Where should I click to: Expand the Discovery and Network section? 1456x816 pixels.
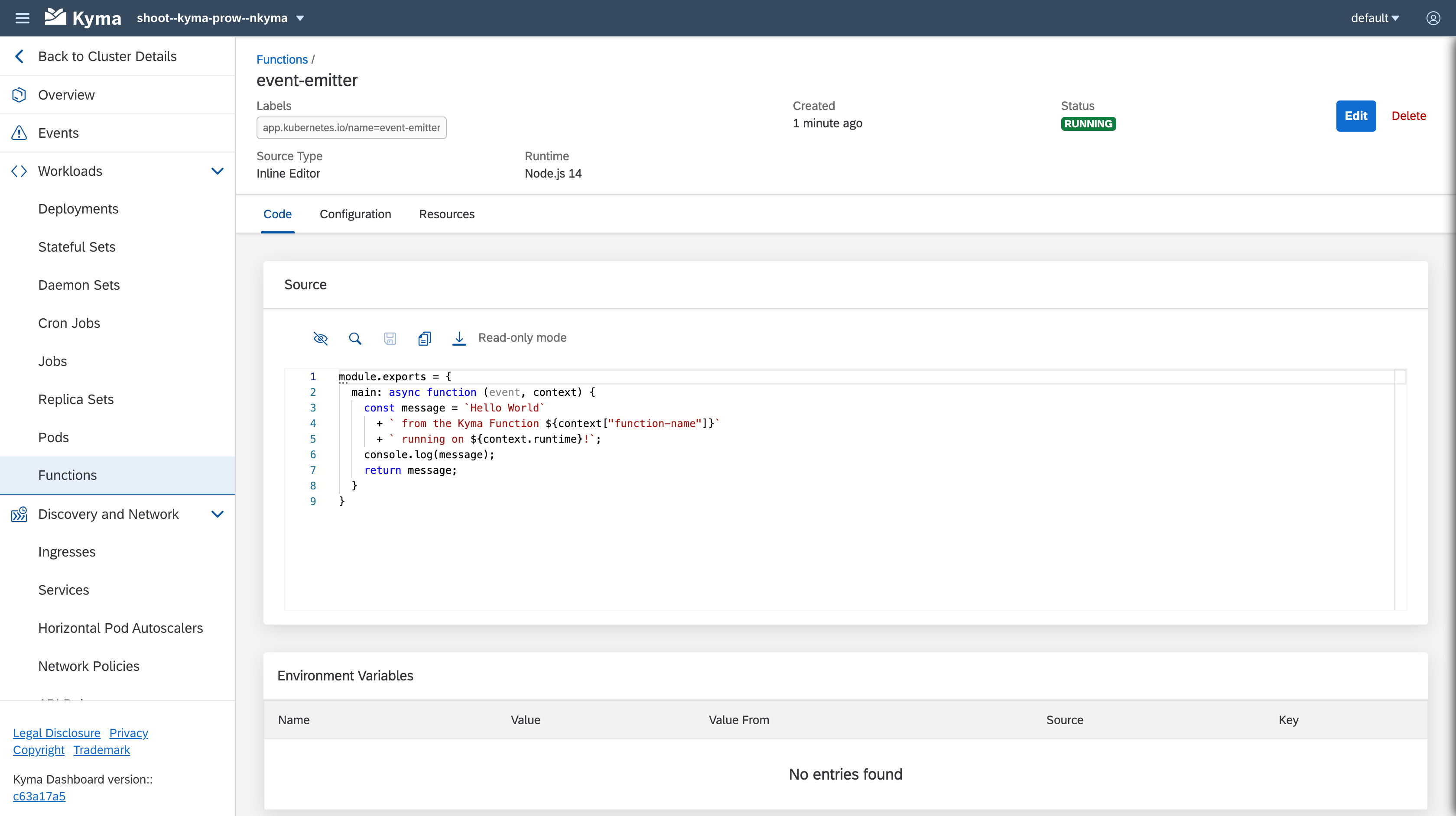pos(218,514)
